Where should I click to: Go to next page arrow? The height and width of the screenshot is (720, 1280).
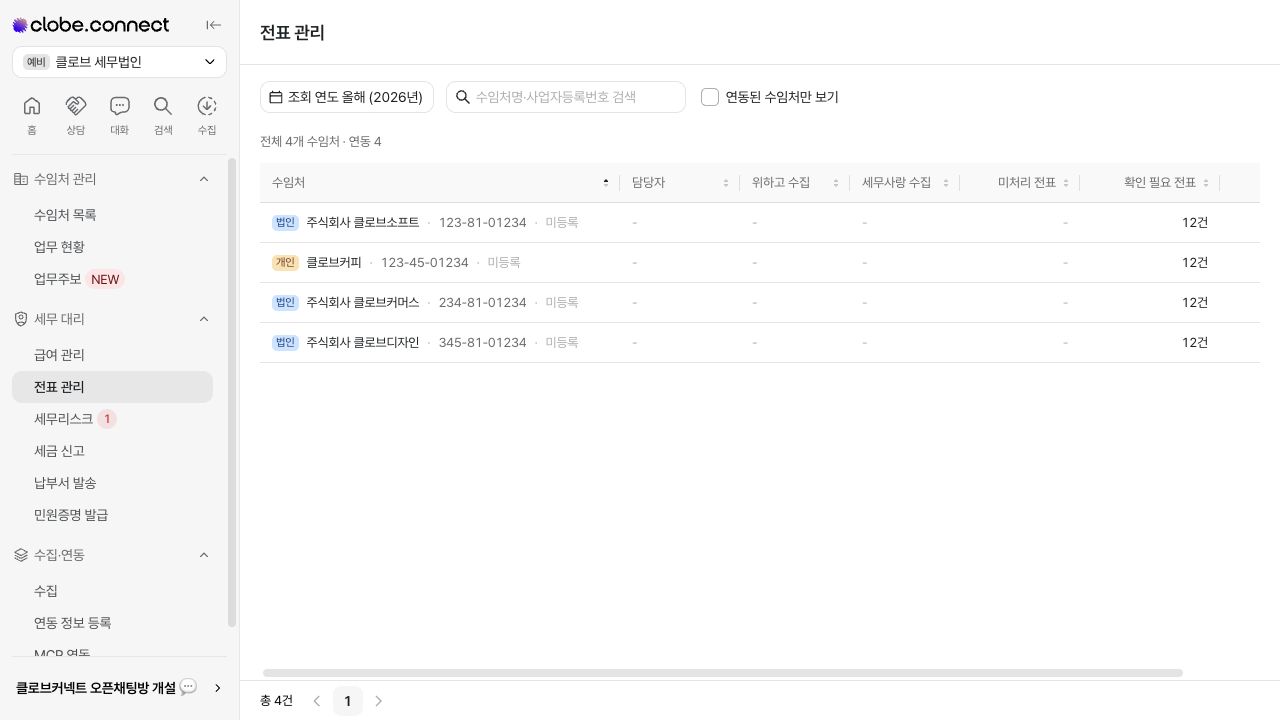coord(379,701)
